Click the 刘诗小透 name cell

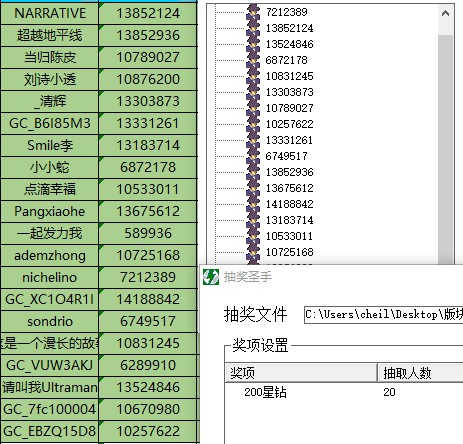click(50, 79)
